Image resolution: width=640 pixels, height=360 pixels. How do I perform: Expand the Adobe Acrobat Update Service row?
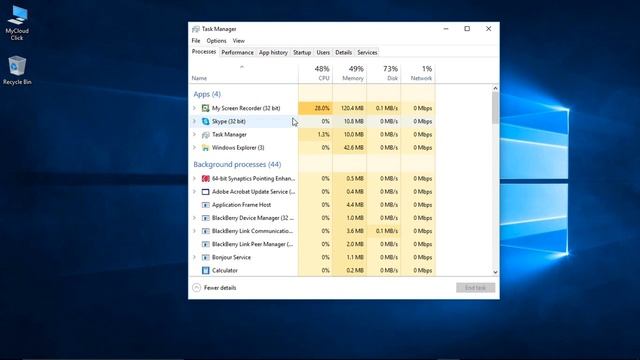(x=194, y=191)
